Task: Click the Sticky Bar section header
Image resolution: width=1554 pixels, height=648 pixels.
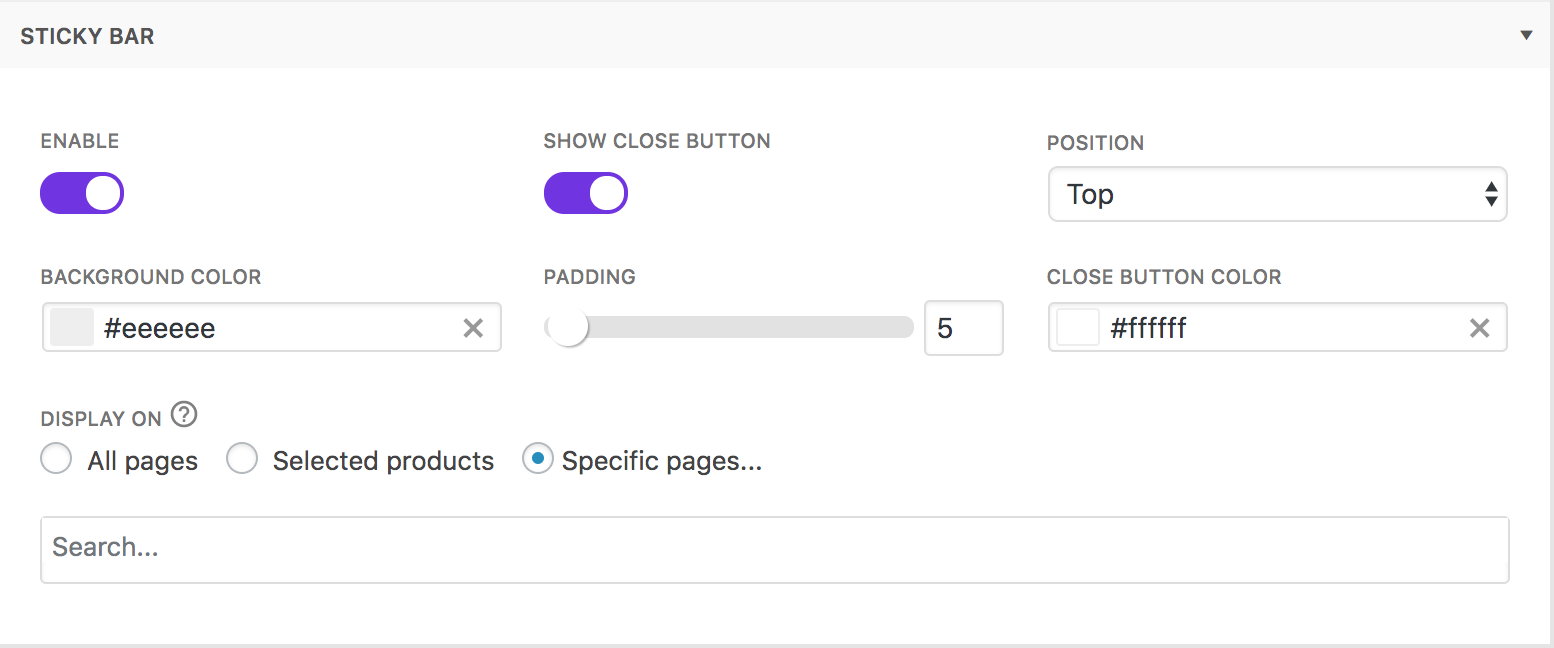Action: [x=88, y=37]
